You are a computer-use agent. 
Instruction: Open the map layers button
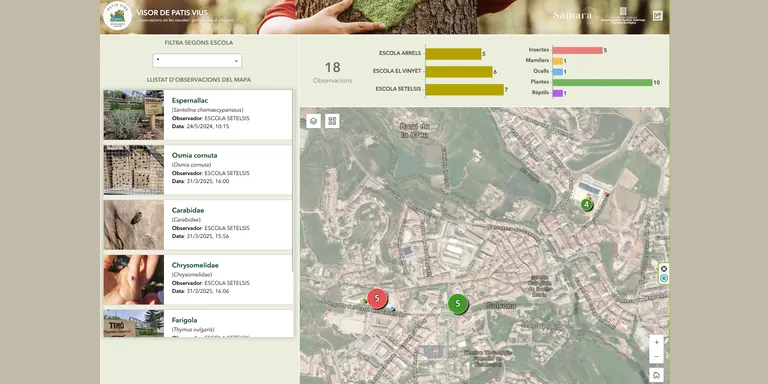click(x=313, y=121)
